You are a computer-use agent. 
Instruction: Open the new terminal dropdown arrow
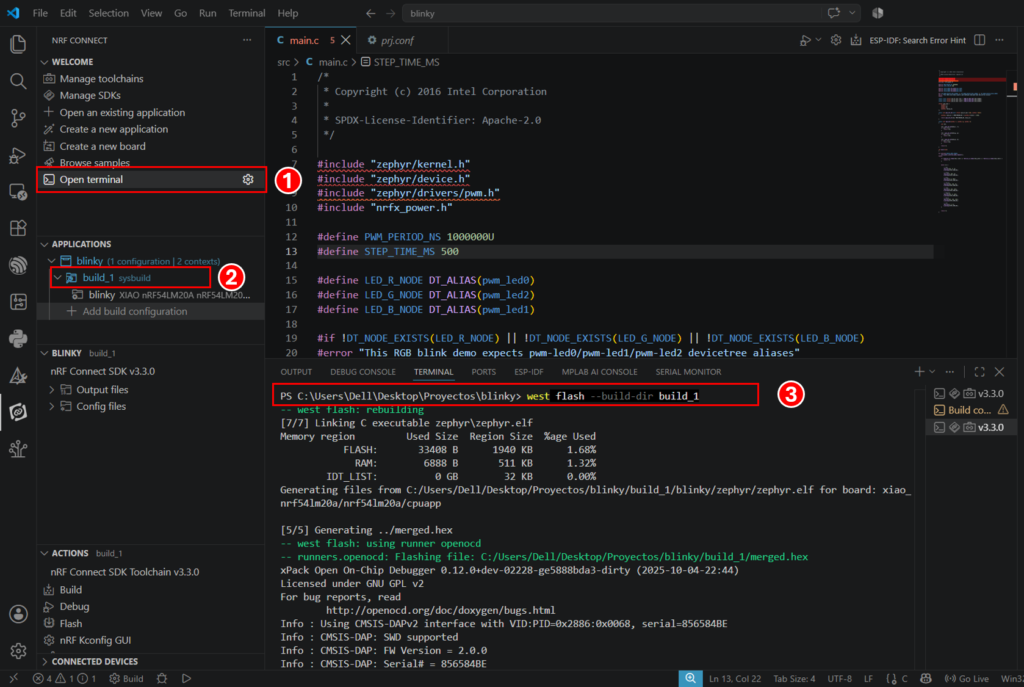click(x=932, y=372)
